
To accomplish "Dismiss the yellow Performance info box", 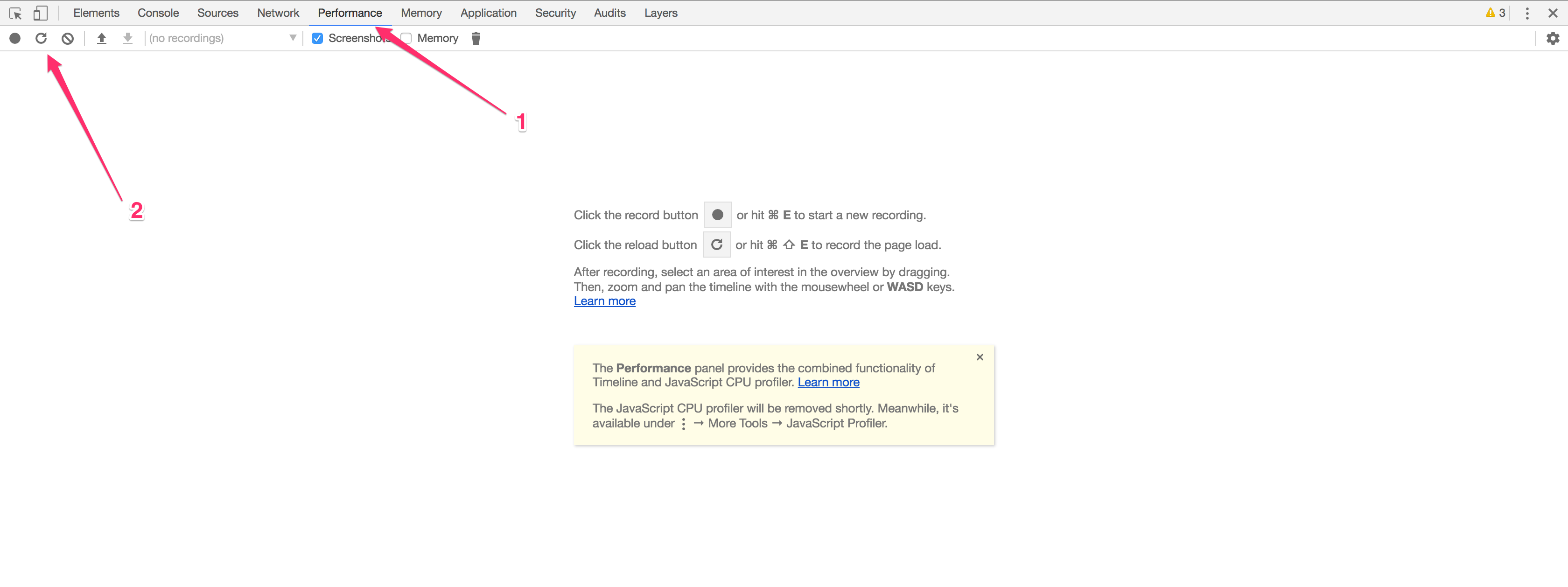I will [980, 357].
